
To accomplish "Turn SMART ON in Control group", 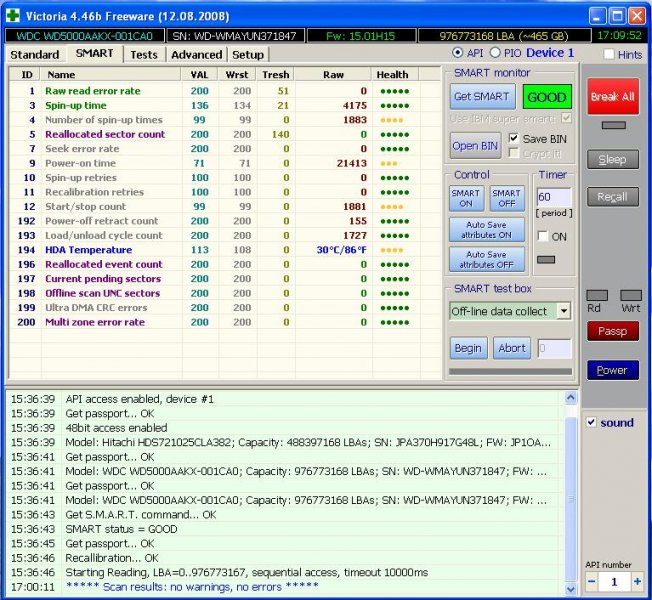I will pos(466,198).
